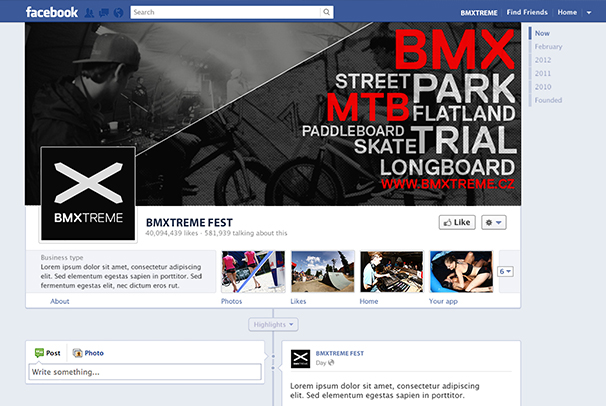Open the notifications globe icon
606x406 pixels.
click(x=119, y=12)
